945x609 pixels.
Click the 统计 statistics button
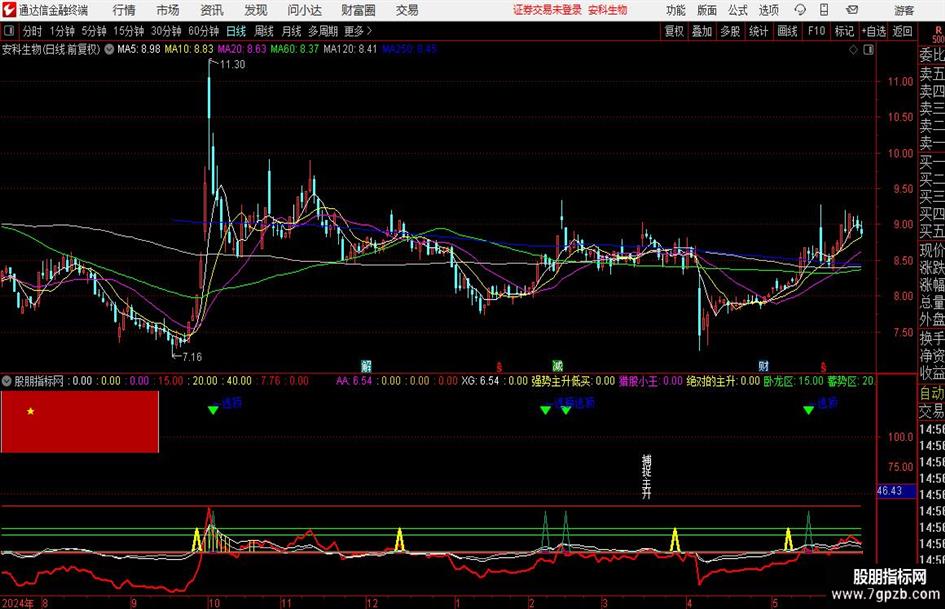click(x=759, y=31)
